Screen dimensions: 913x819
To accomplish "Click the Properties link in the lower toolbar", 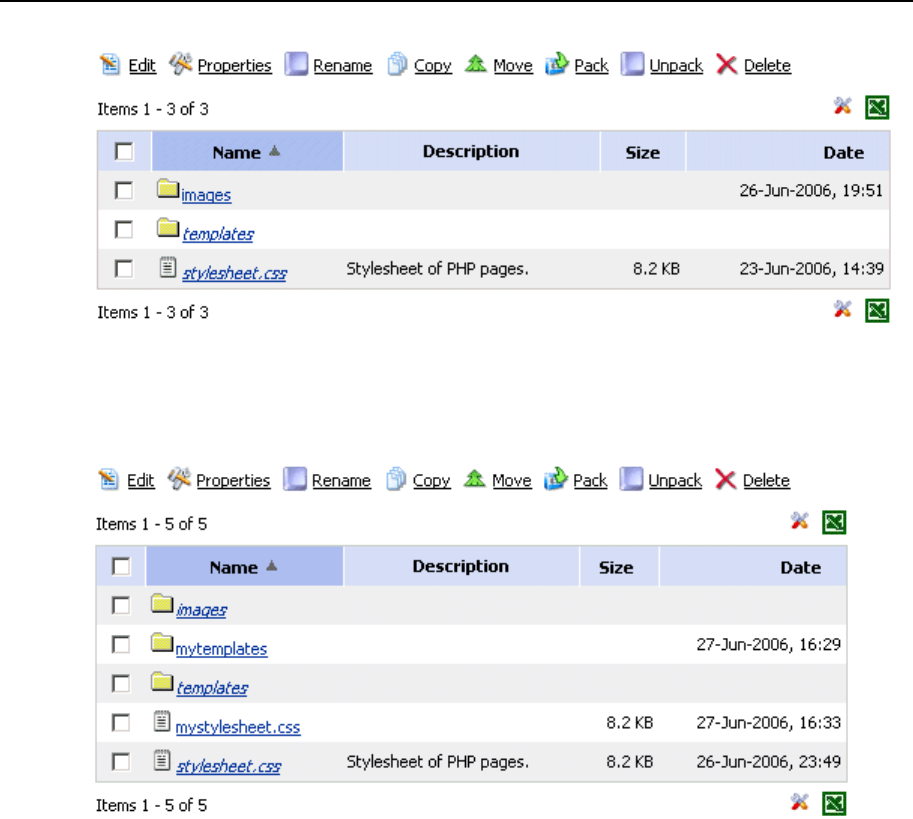I will (233, 481).
